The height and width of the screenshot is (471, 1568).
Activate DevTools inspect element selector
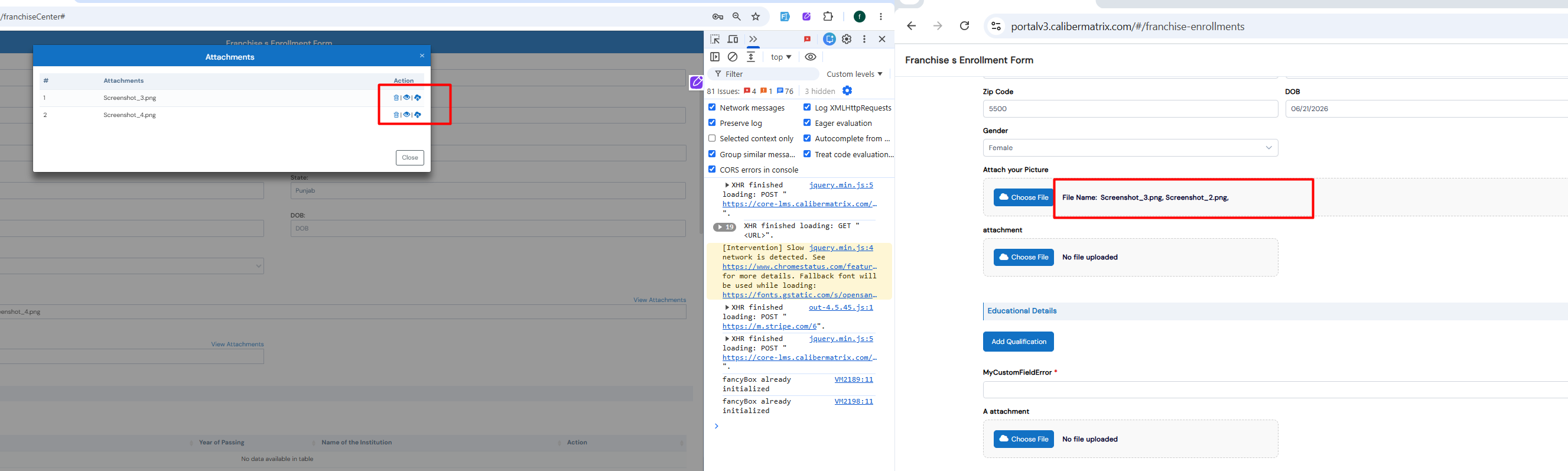coord(715,39)
